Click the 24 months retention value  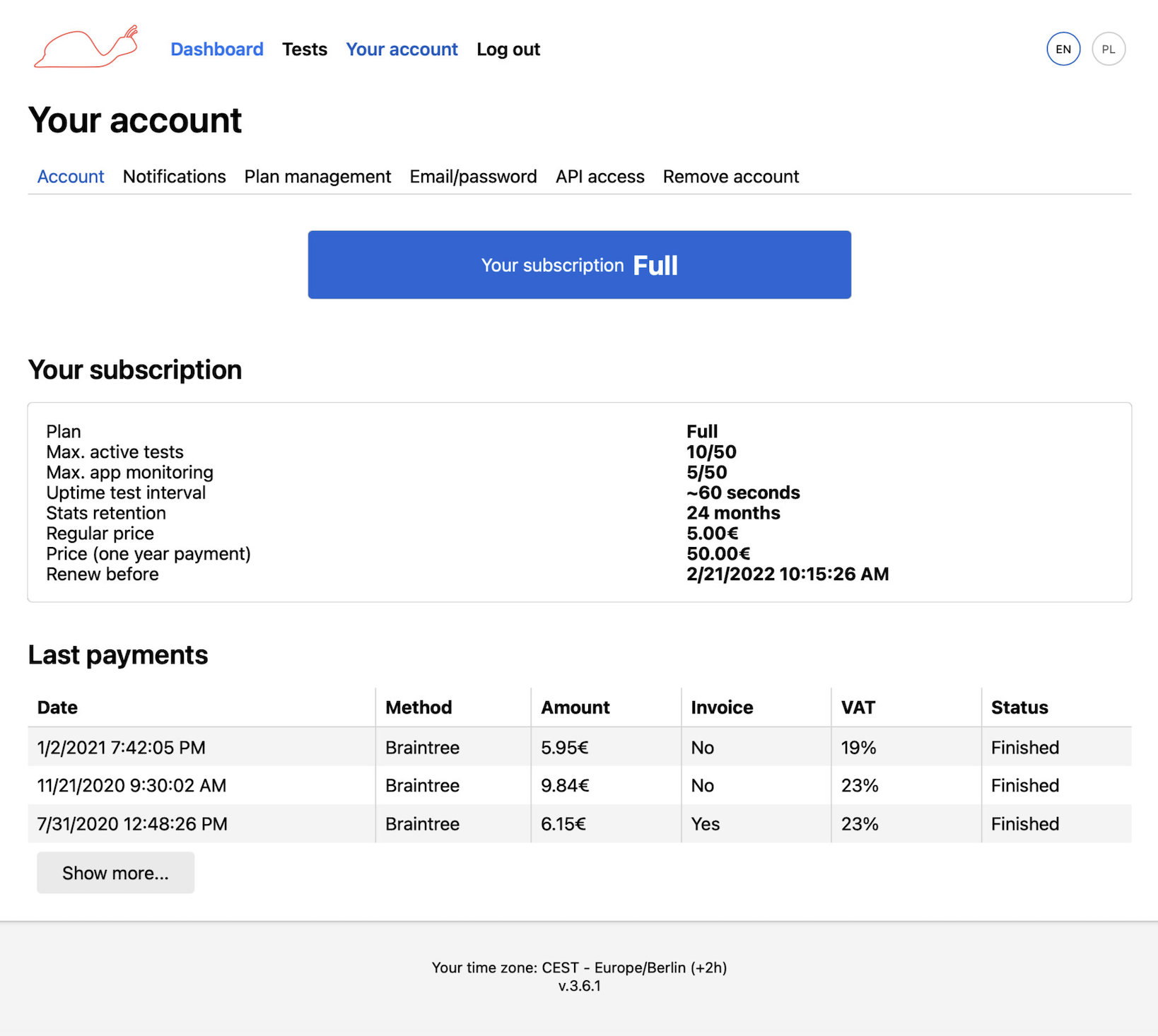pyautogui.click(x=733, y=513)
